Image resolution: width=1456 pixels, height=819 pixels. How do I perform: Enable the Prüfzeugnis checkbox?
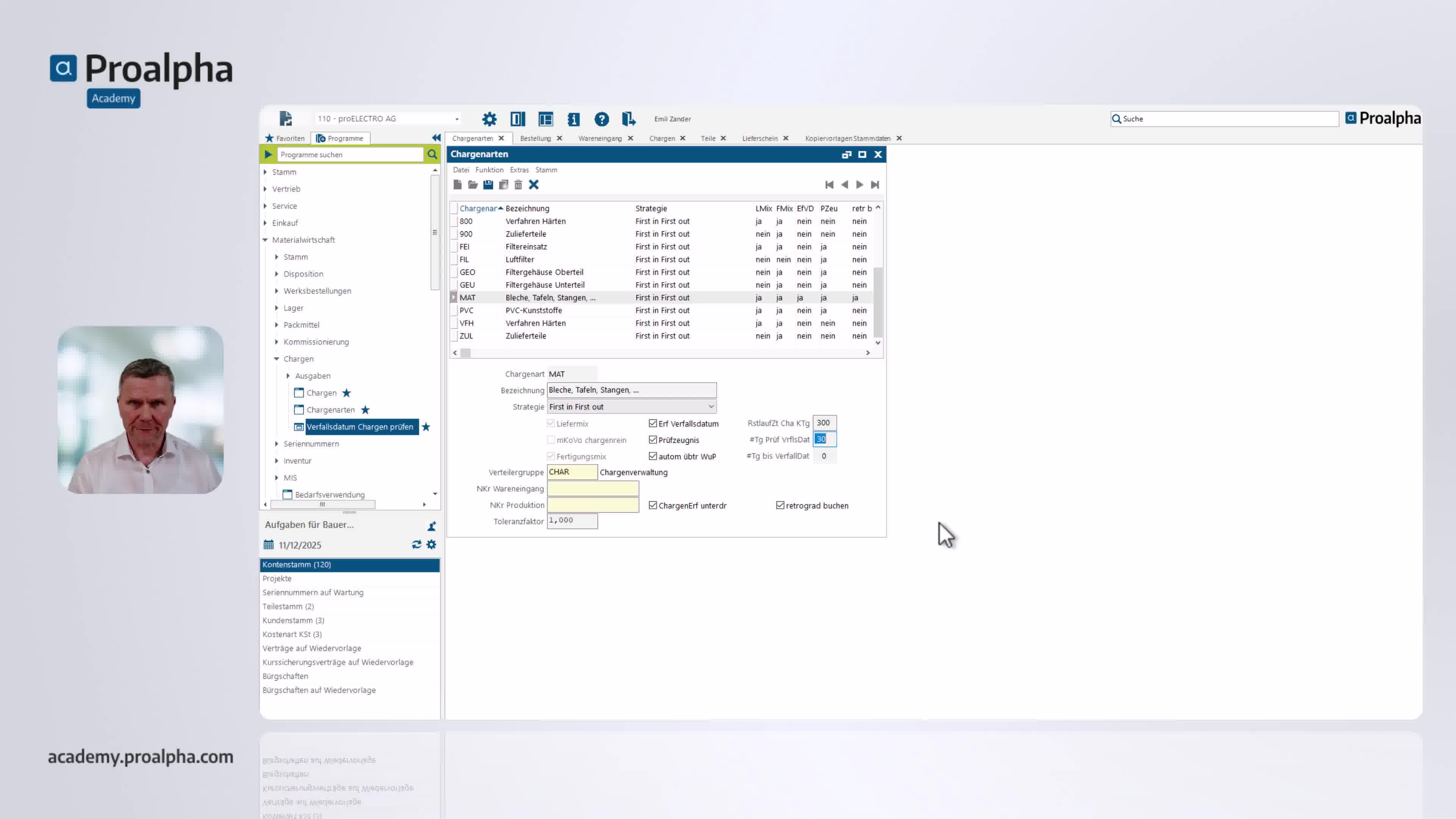[653, 440]
